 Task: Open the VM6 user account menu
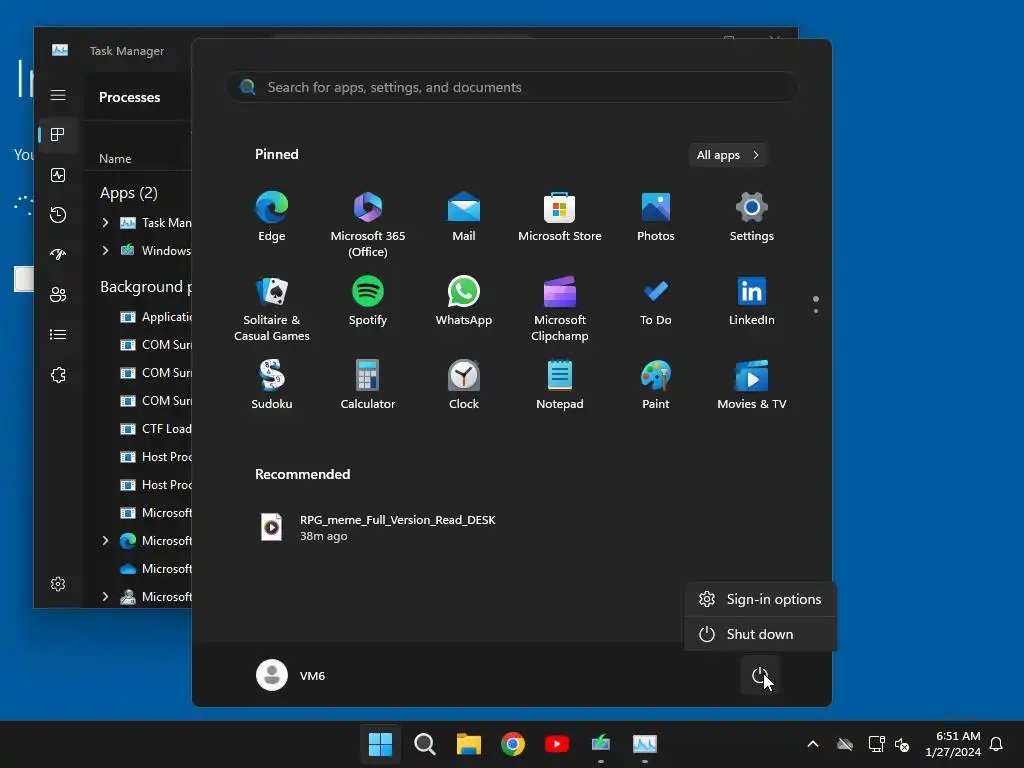click(x=291, y=675)
